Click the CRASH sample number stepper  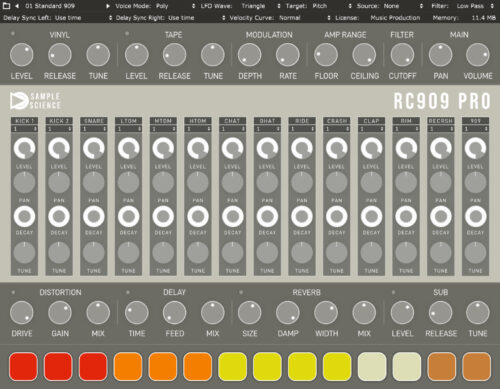tap(337, 129)
